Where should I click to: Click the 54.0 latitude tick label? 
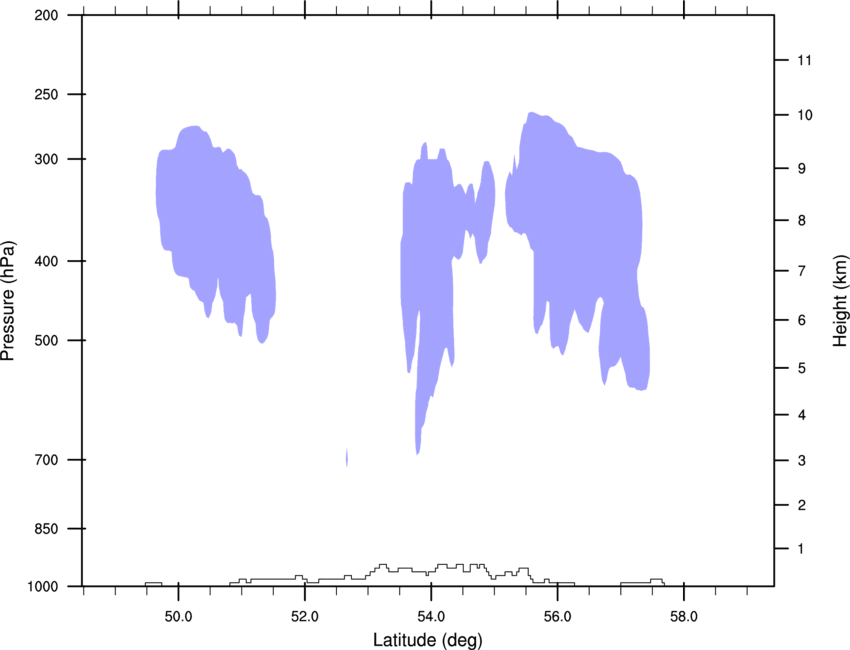[x=431, y=617]
